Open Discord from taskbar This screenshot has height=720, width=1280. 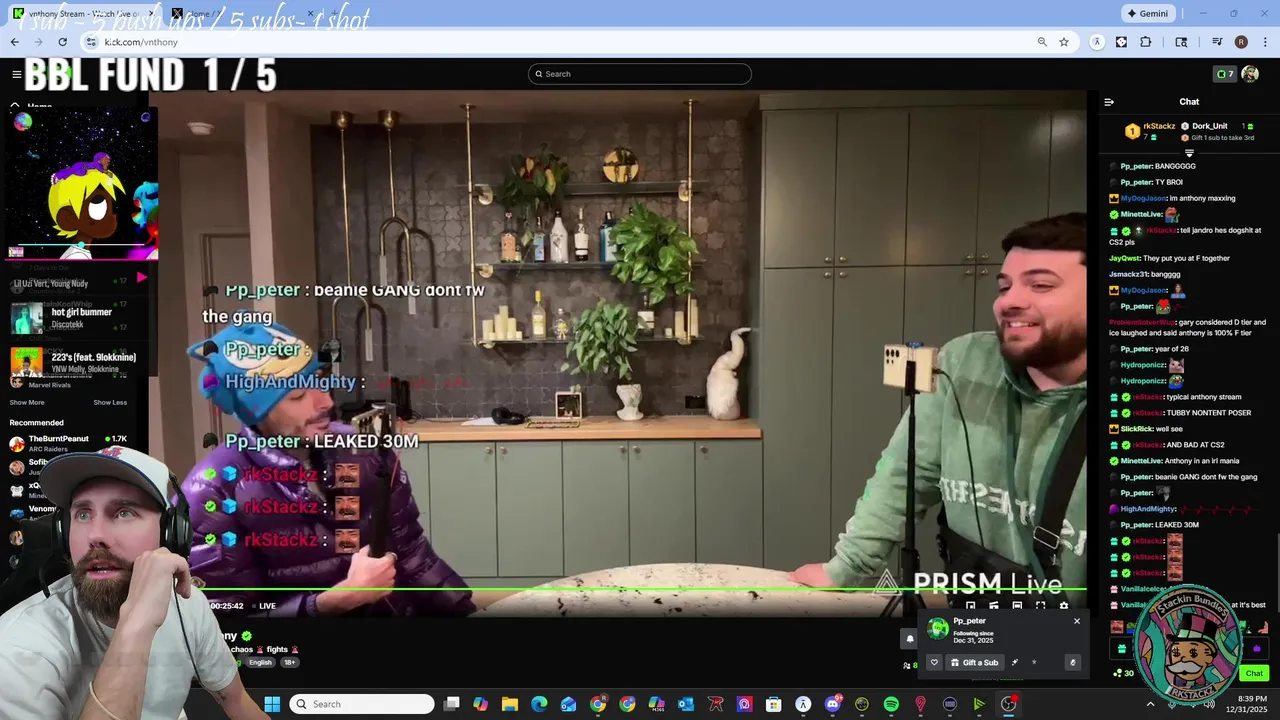tap(833, 704)
